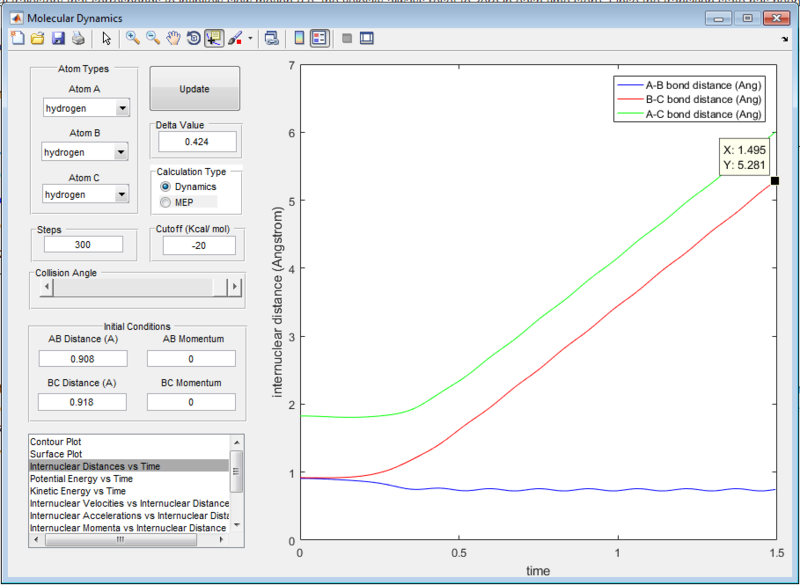Print the figure with the printer icon
Screen dimensions: 800x585
[77, 38]
